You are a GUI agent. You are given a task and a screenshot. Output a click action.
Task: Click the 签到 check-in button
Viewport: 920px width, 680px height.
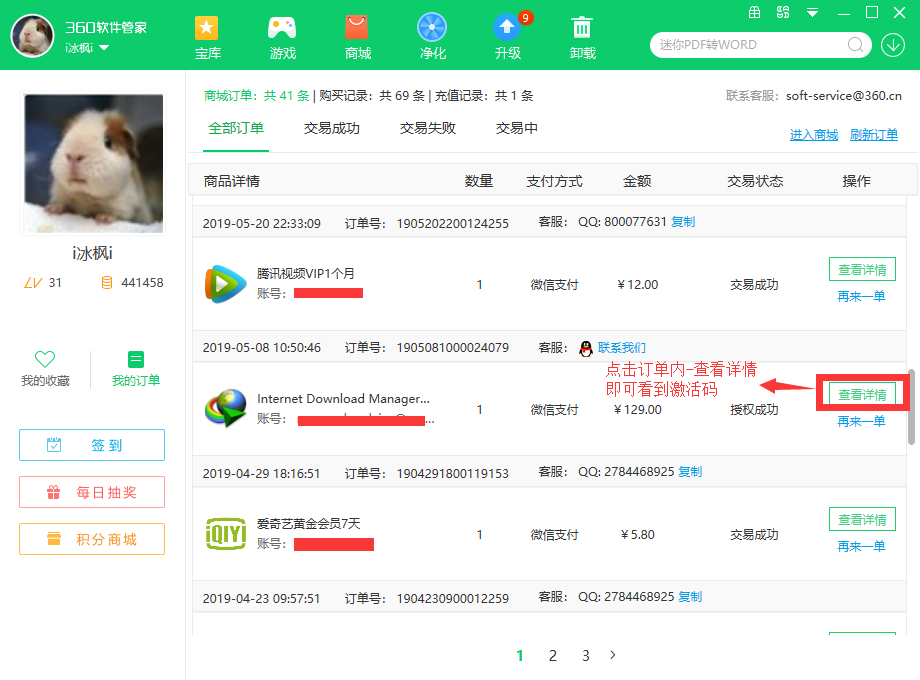[x=92, y=445]
